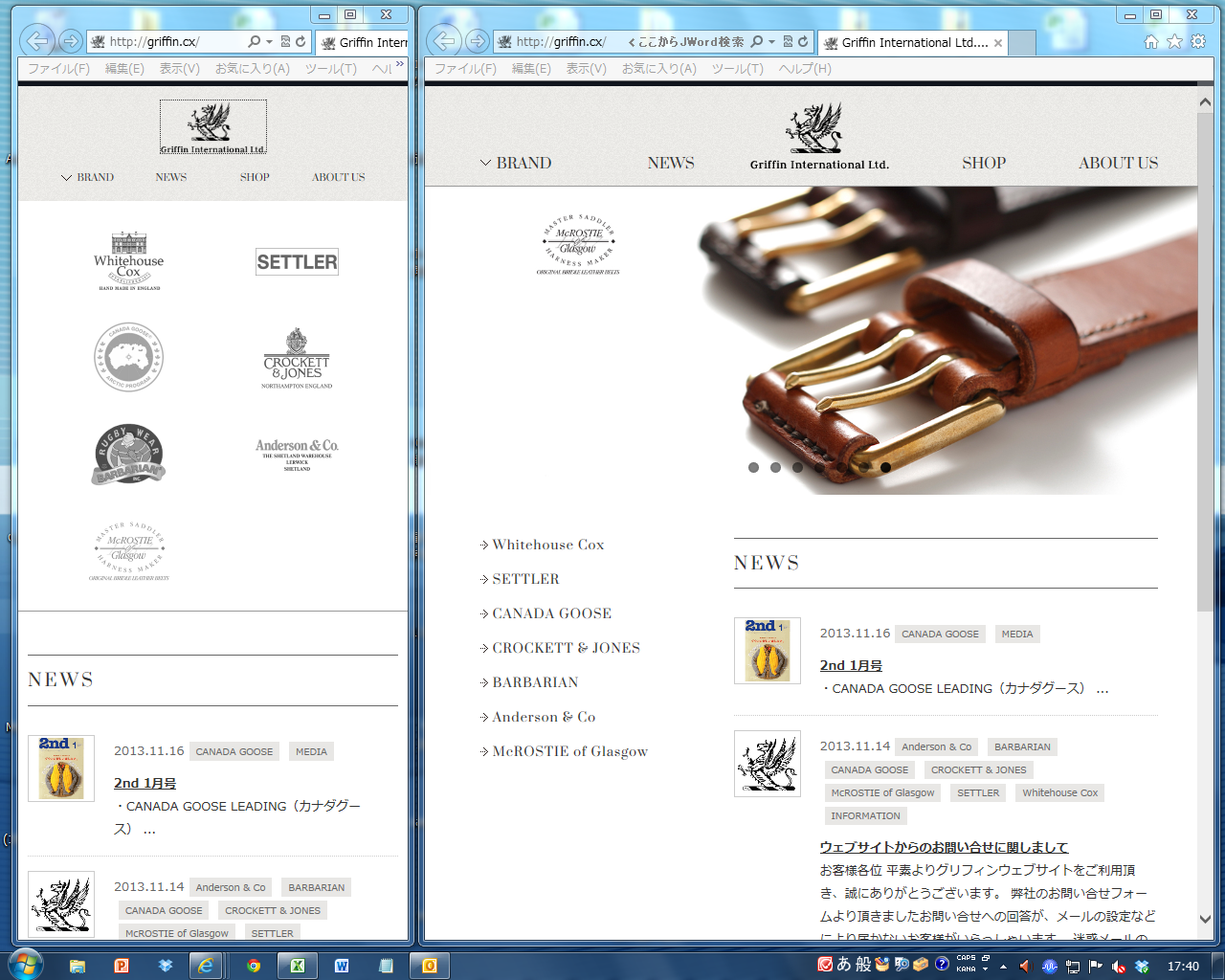Go back in the wide browser window
Screen dimensions: 1225x980
pyautogui.click(x=444, y=40)
